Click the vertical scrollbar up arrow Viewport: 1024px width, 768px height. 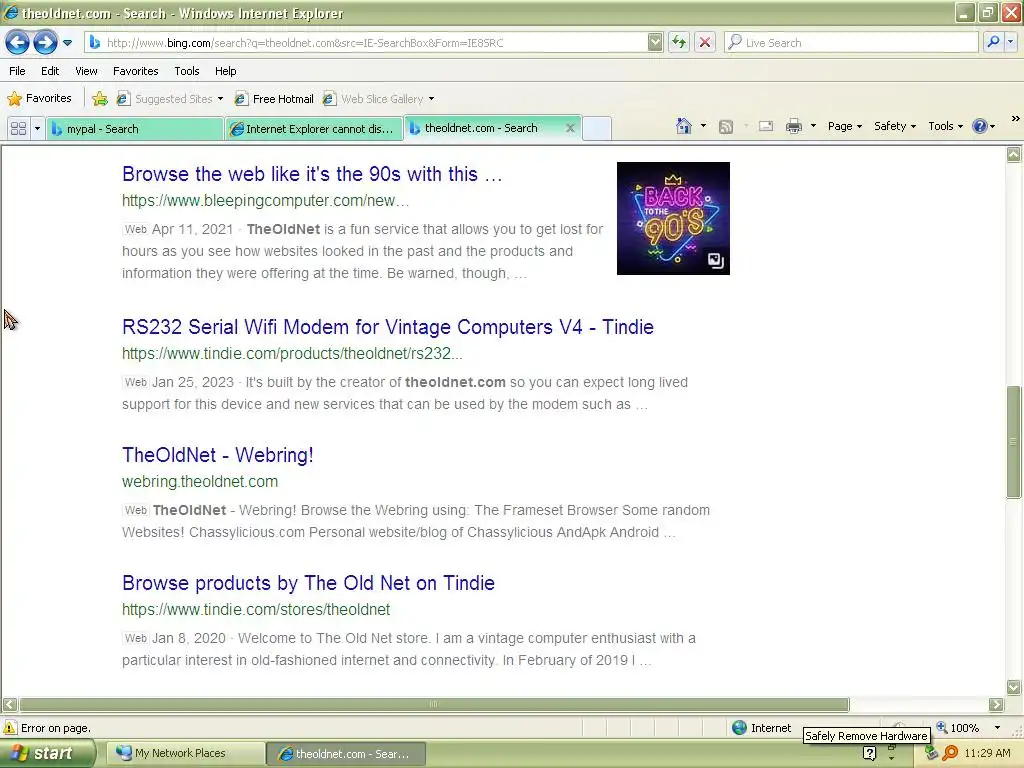(x=1014, y=154)
